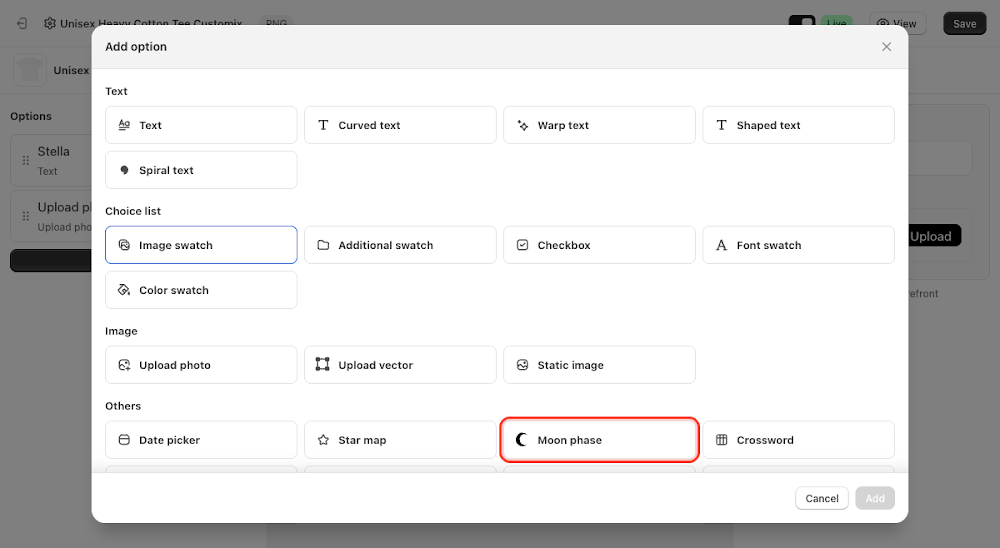Click the checkmark-box icon of Checkbox option
Viewport: 1000px width, 548px height.
tap(522, 245)
